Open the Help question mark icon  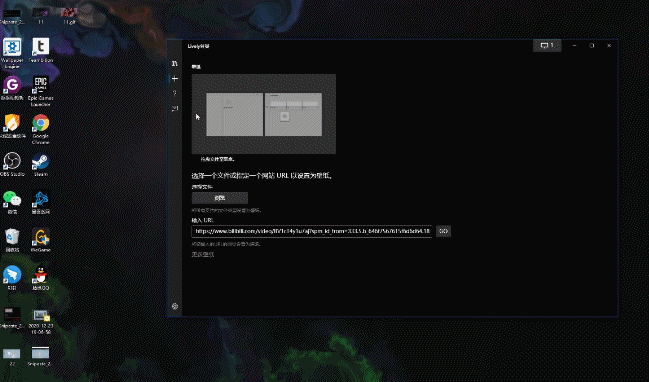tap(175, 94)
